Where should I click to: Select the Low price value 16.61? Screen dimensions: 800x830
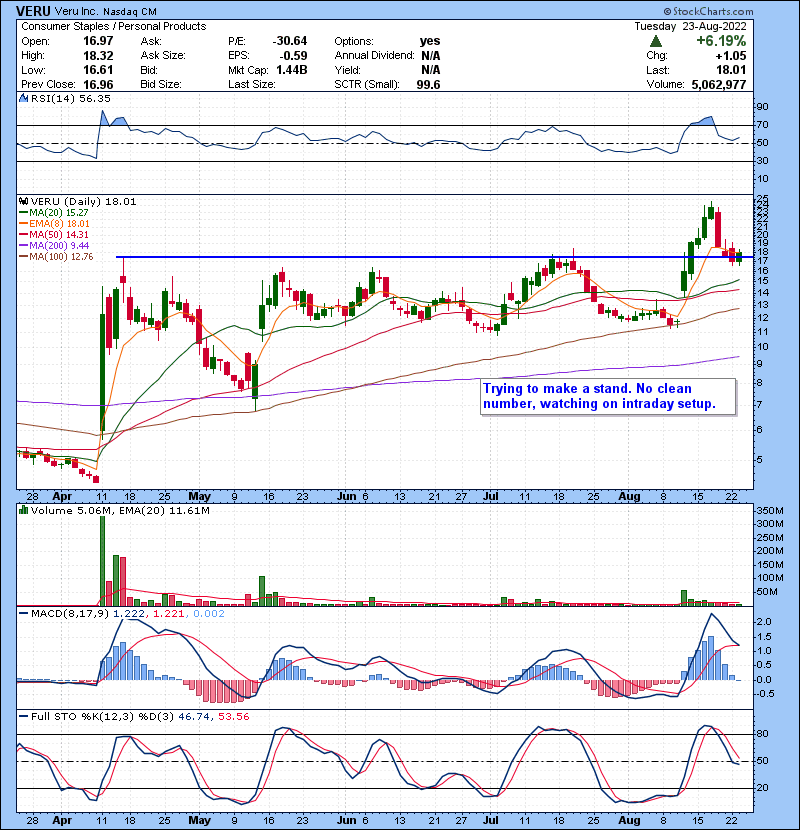(98, 70)
